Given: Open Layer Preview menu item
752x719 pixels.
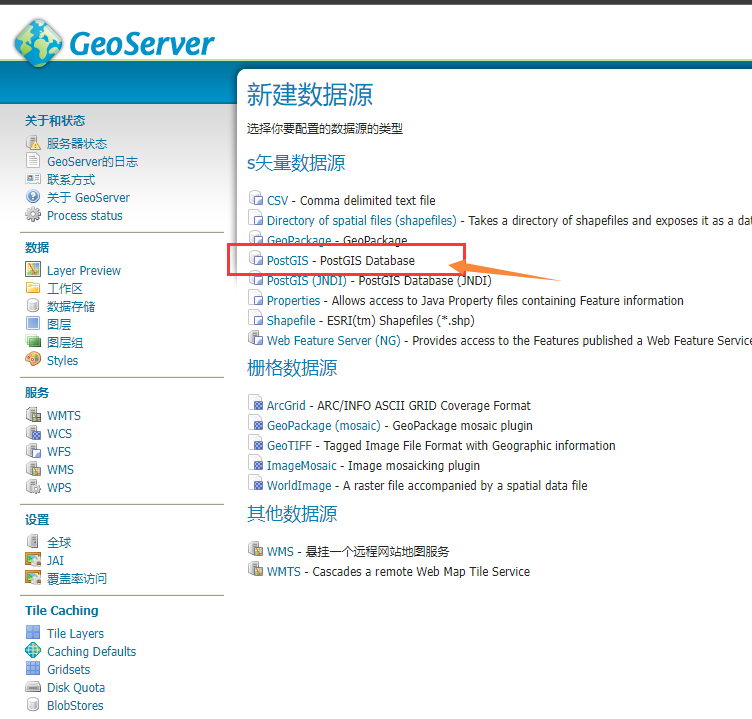Looking at the screenshot, I should click(x=83, y=271).
